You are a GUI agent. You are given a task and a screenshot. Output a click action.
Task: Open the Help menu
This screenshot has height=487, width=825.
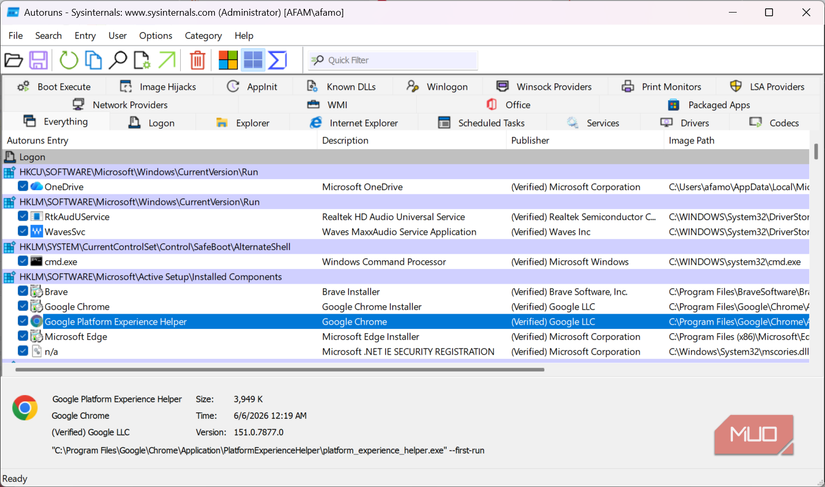pos(244,36)
